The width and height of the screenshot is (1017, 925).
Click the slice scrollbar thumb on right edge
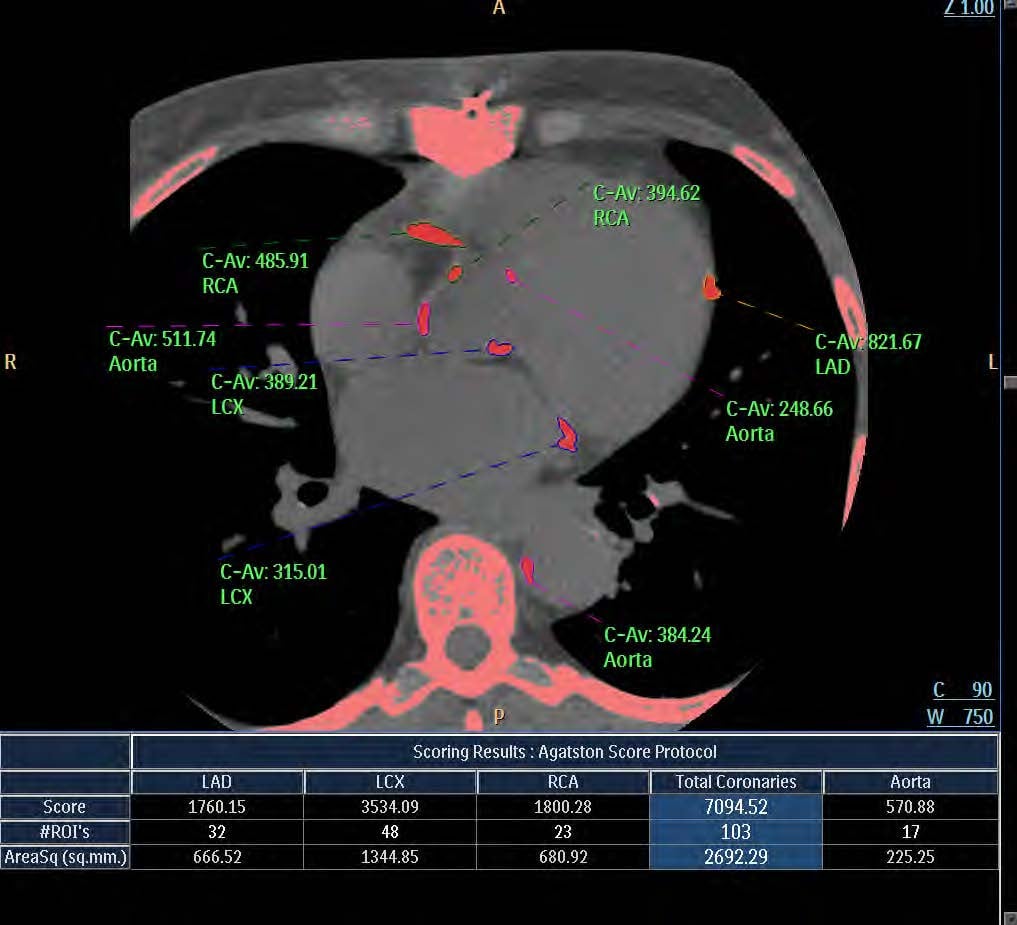(x=1010, y=382)
